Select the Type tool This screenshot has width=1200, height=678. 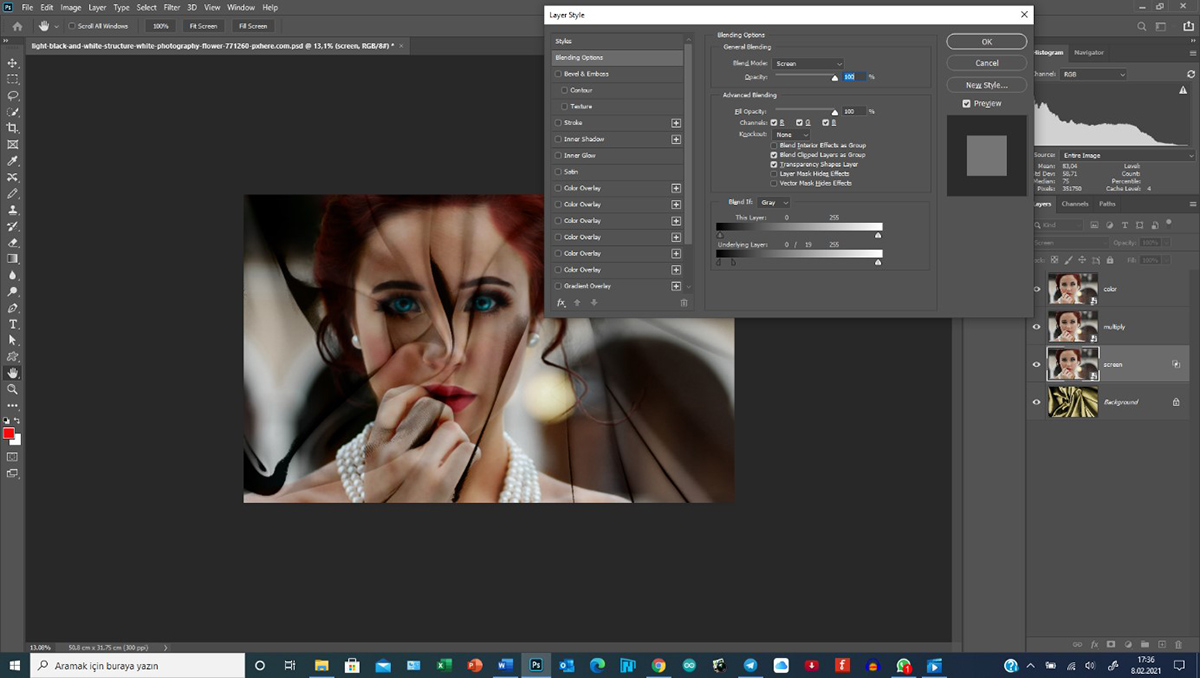(x=13, y=324)
